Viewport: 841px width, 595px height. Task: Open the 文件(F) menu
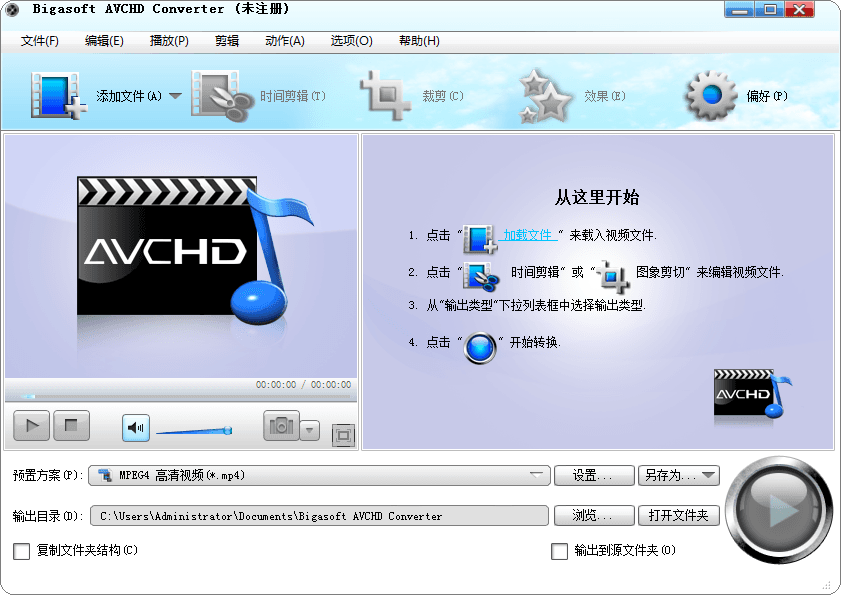pos(40,41)
